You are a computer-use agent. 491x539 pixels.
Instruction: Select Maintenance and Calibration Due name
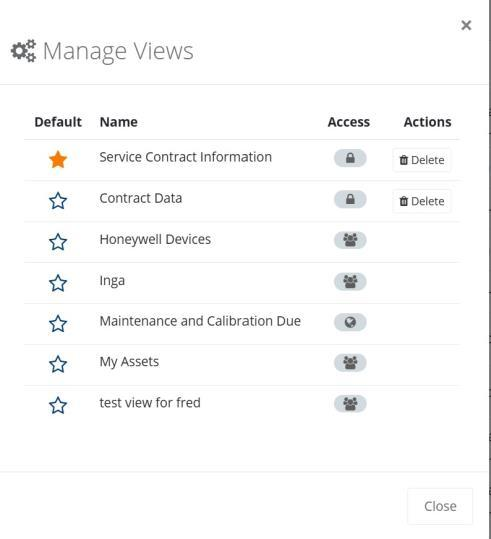point(200,321)
